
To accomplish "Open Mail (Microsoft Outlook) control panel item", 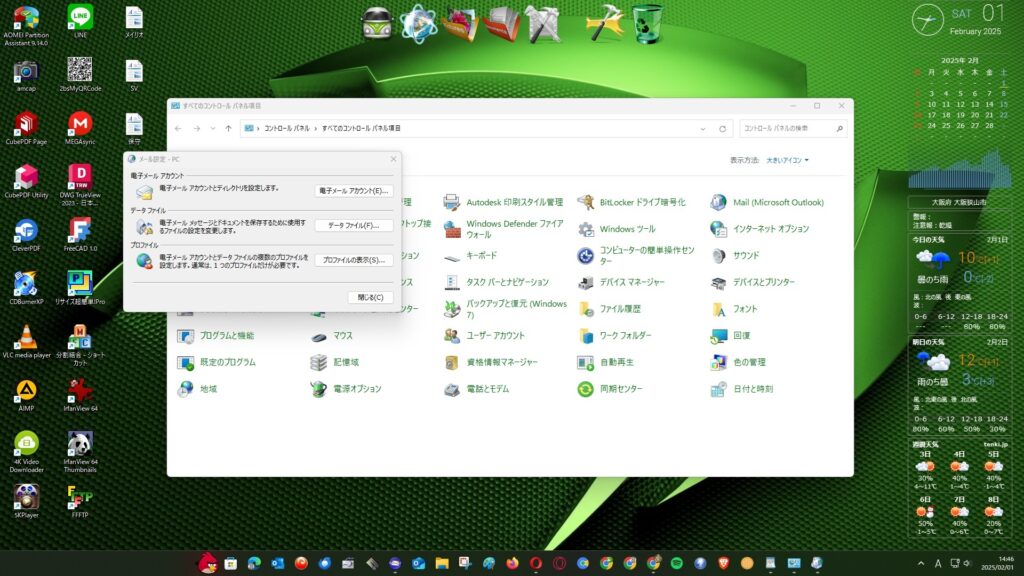I will pyautogui.click(x=778, y=202).
